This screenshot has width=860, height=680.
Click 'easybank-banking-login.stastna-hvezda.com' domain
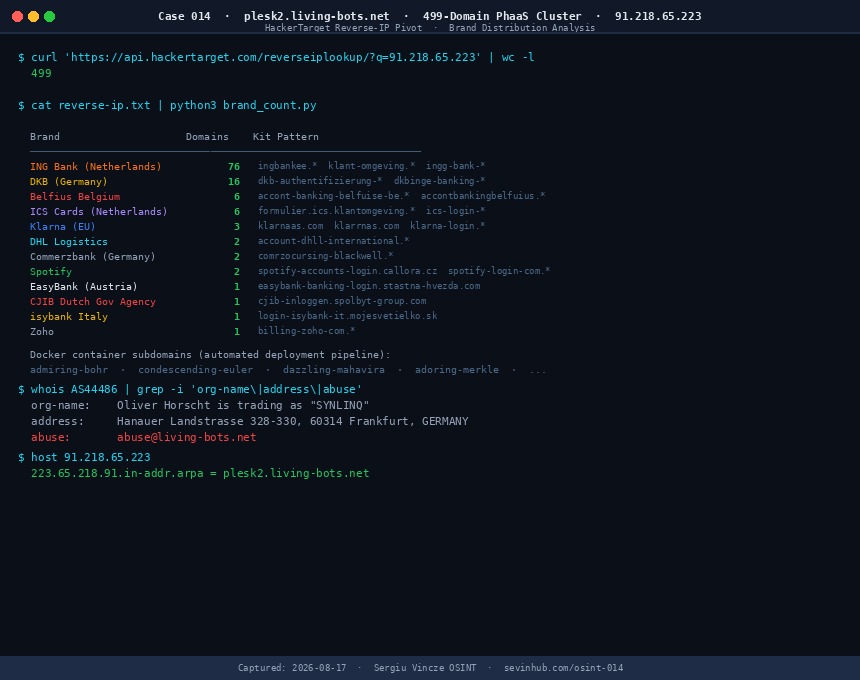click(369, 286)
